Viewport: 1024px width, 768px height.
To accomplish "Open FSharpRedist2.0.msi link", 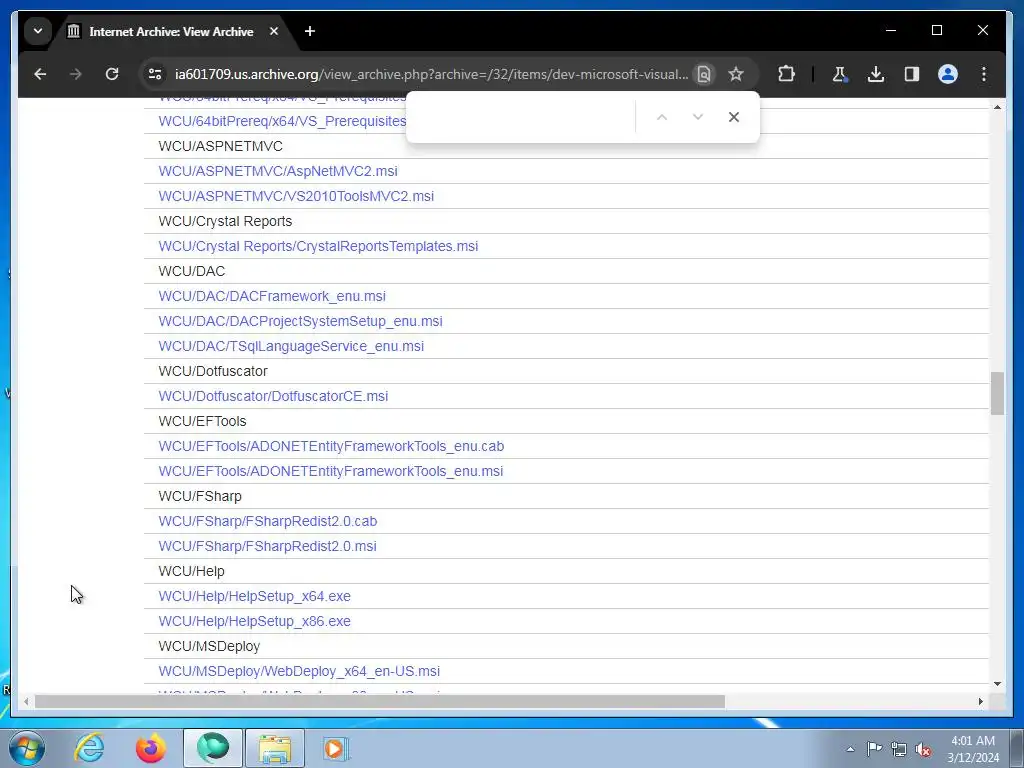I will coord(267,547).
